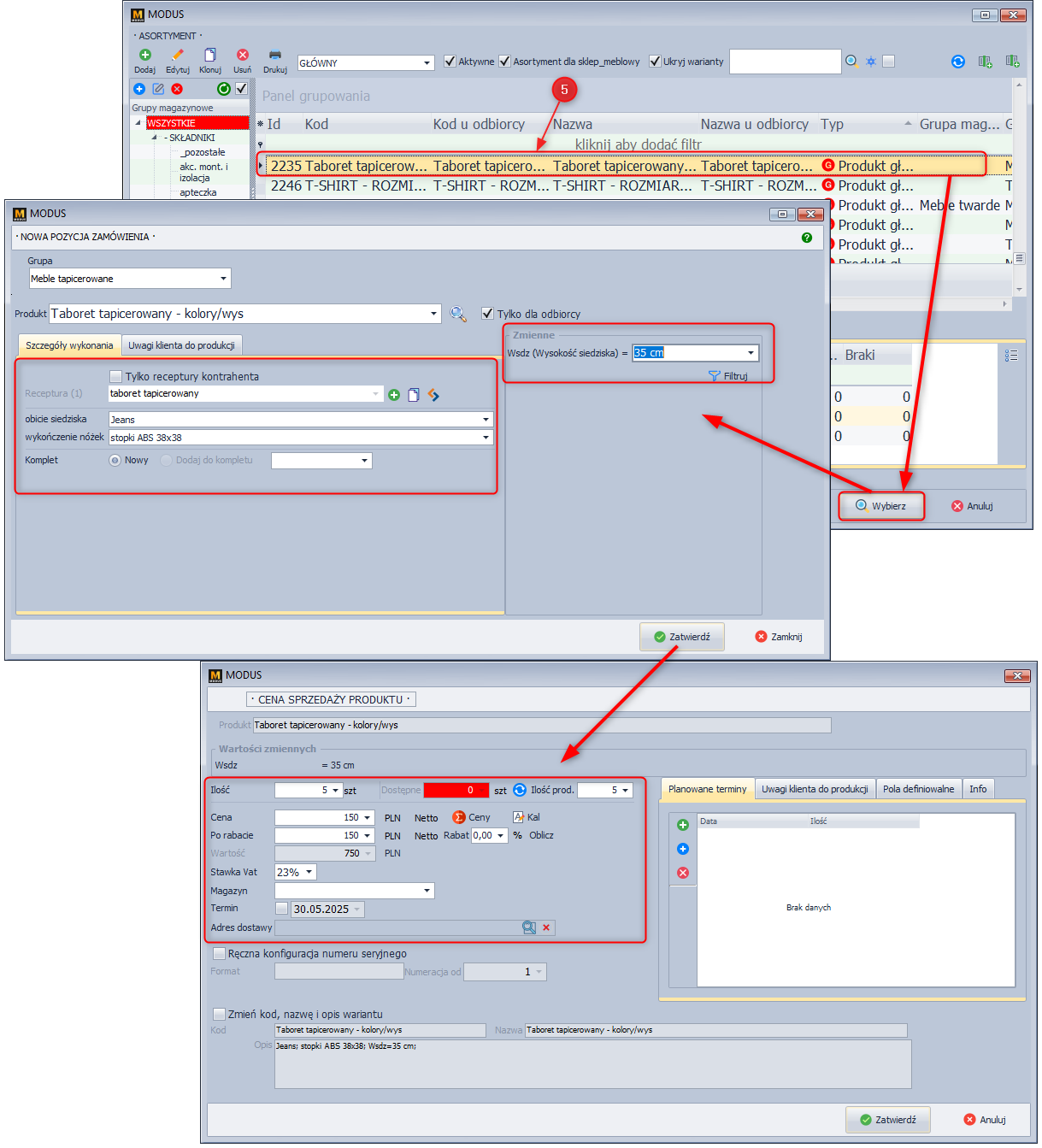Image resolution: width=1042 pixels, height=1148 pixels.
Task: Open the Grupa Meble tapicerowane dropdown
Action: pyautogui.click(x=224, y=279)
